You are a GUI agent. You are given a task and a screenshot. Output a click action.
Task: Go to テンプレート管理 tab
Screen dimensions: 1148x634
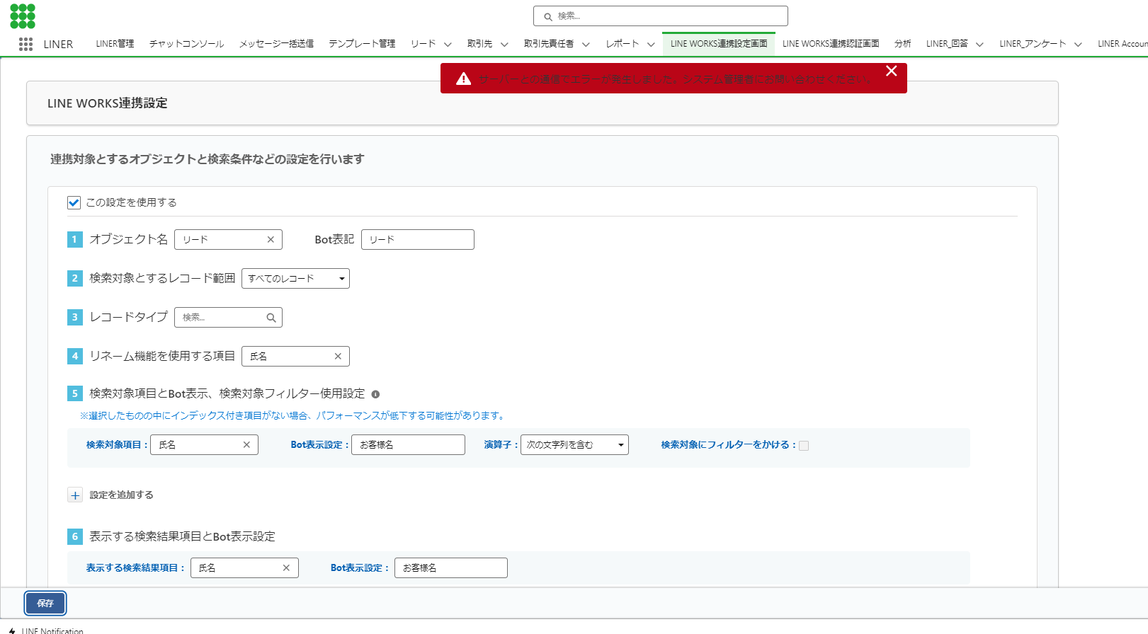[x=362, y=44]
